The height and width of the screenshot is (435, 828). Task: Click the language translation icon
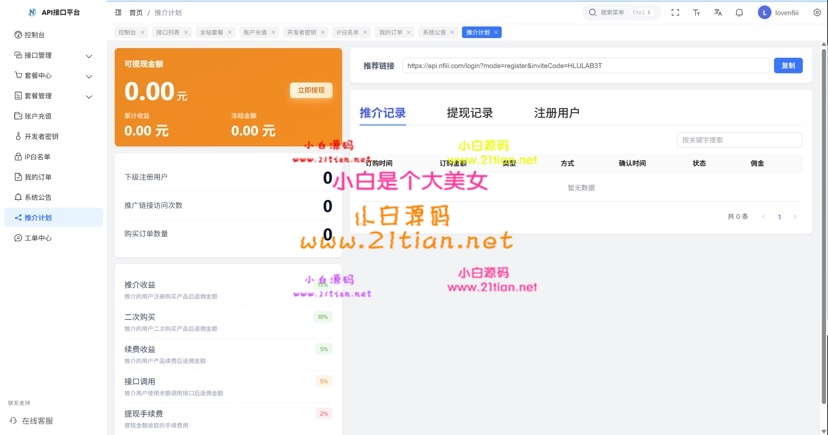click(718, 13)
